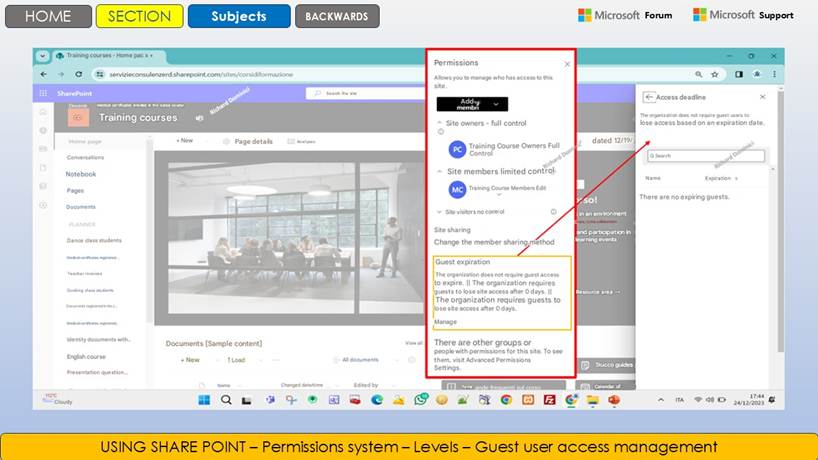The image size is (818, 460).
Task: Click the MC avatar for Members group
Action: tap(457, 189)
